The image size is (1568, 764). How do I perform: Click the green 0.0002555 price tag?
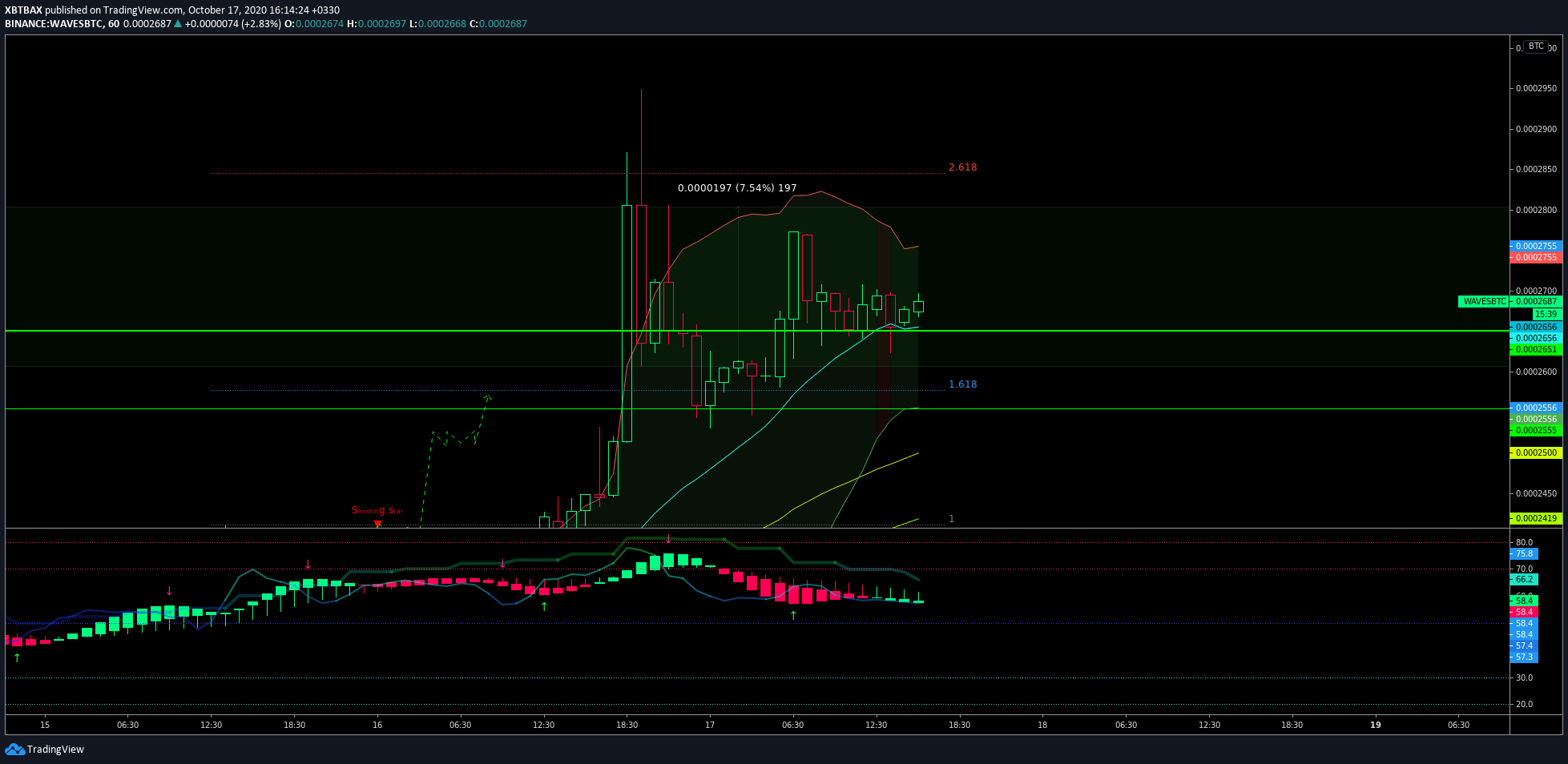click(x=1536, y=430)
